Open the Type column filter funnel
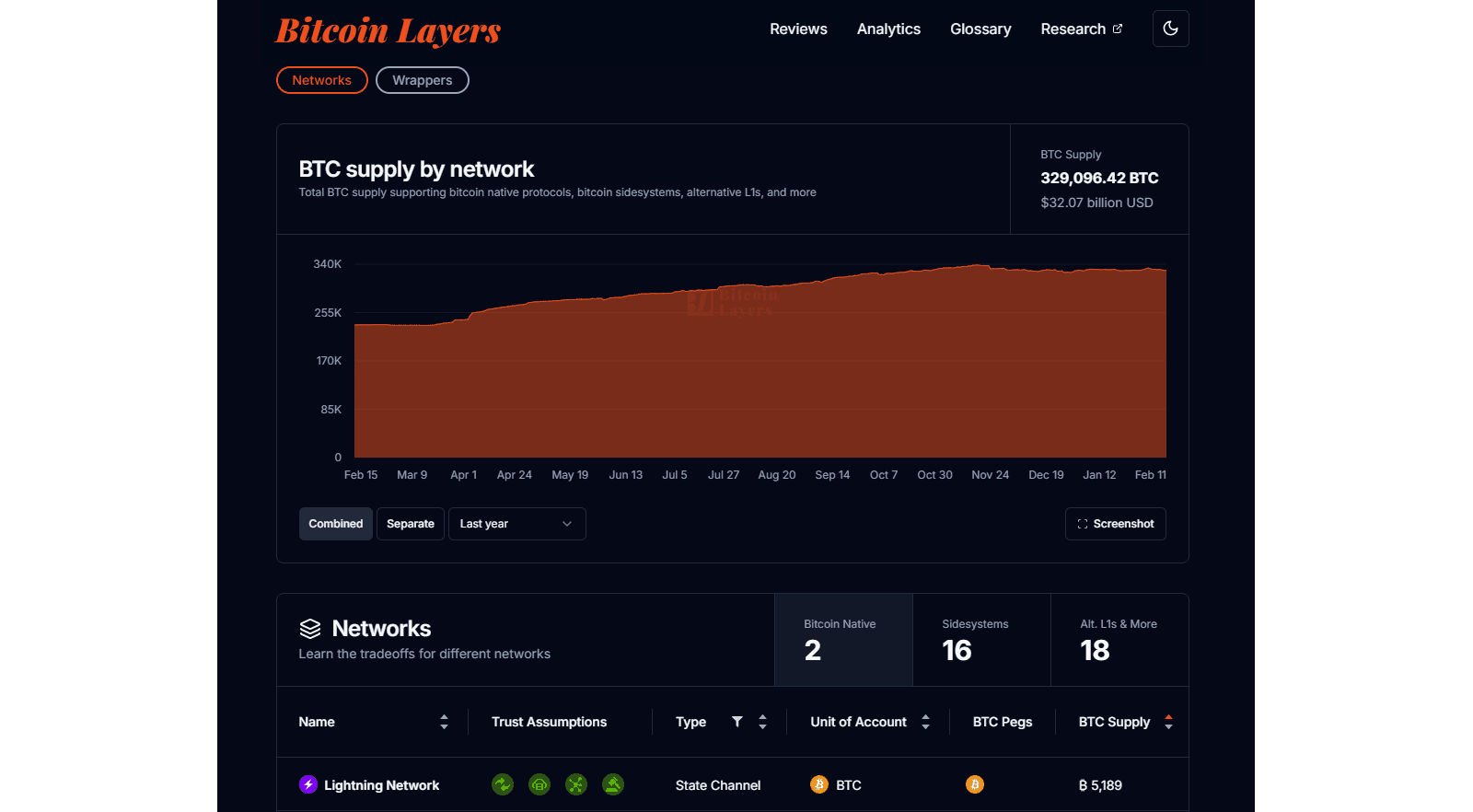This screenshot has height=812, width=1473. [737, 722]
